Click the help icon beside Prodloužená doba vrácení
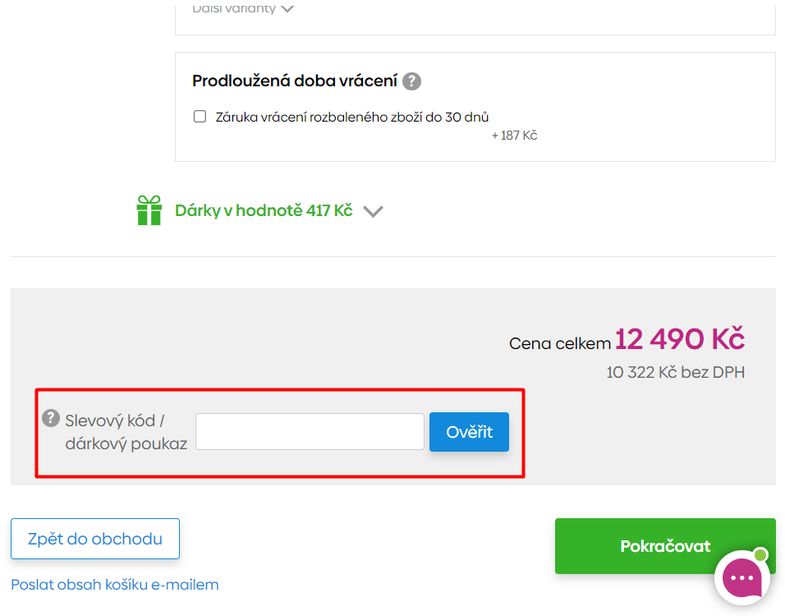The image size is (785, 616). coord(412,81)
